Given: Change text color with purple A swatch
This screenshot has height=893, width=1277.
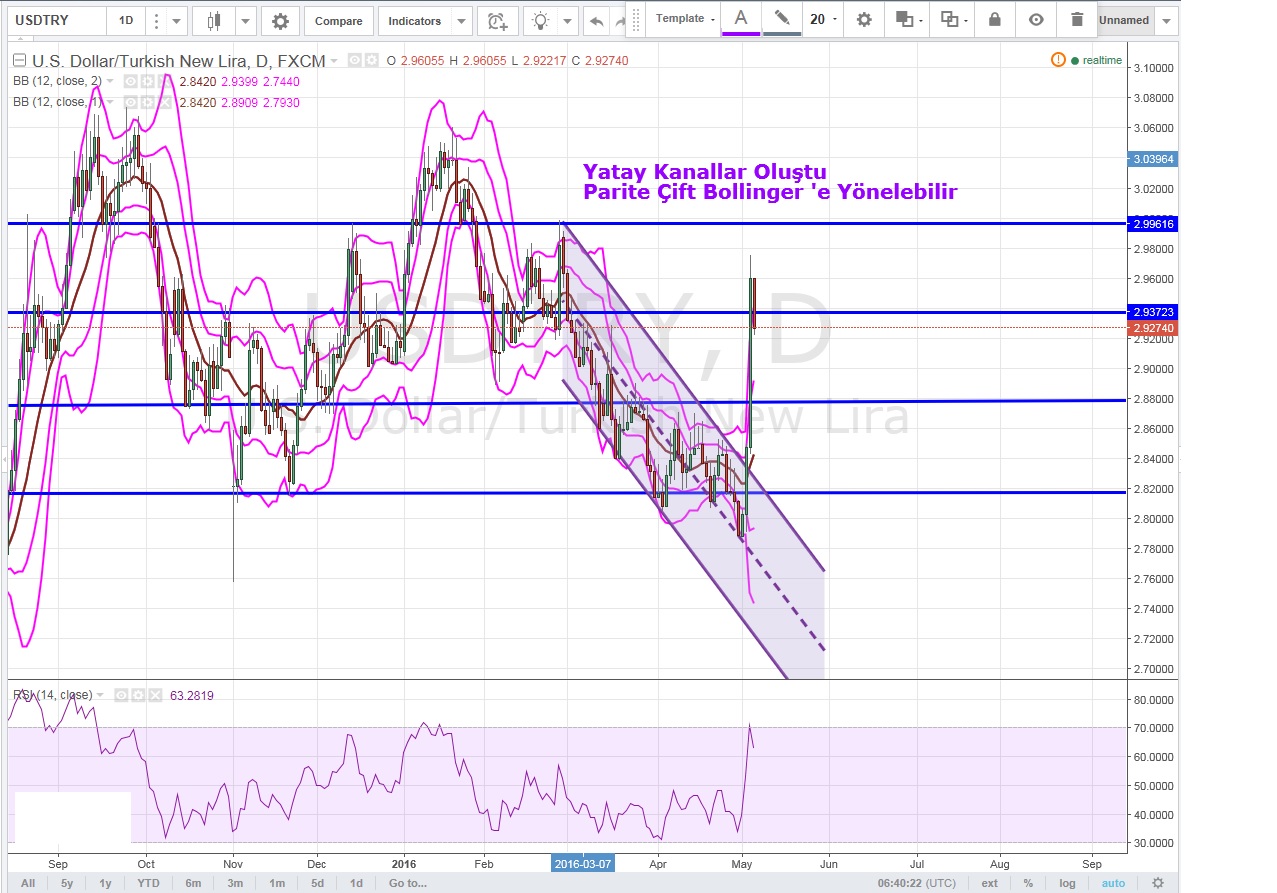Looking at the screenshot, I should tap(740, 19).
